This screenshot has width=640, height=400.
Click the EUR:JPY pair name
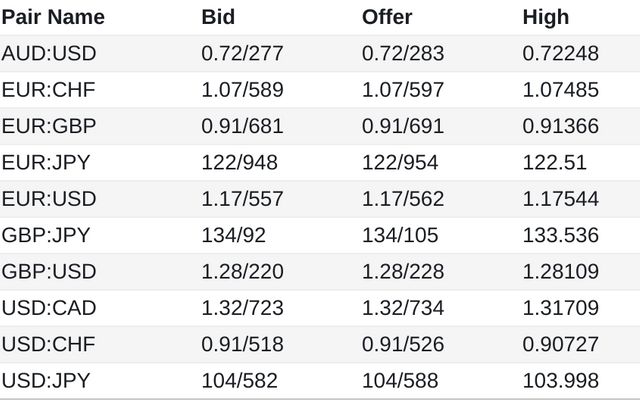46,162
